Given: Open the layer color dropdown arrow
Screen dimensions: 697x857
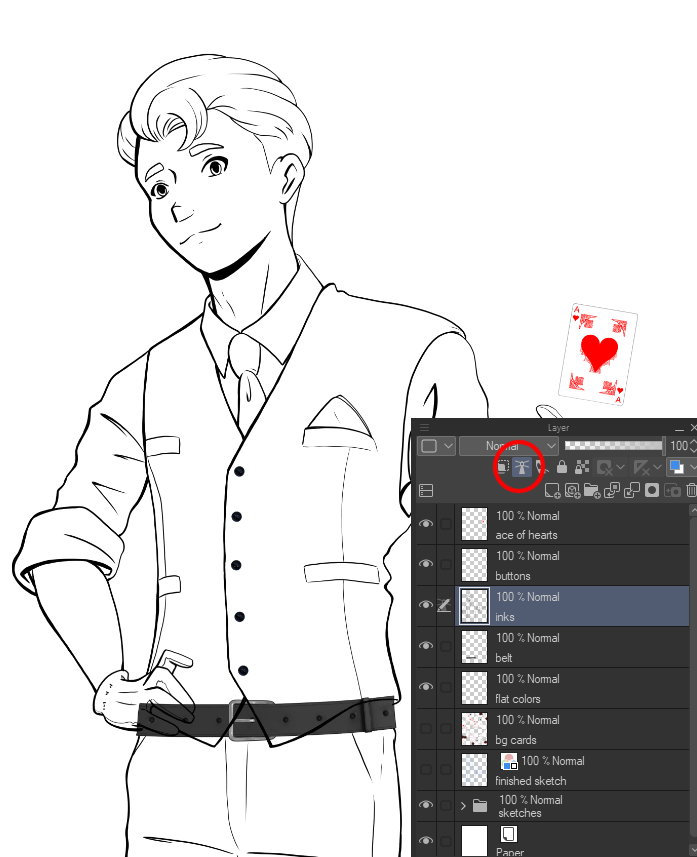Looking at the screenshot, I should point(693,467).
